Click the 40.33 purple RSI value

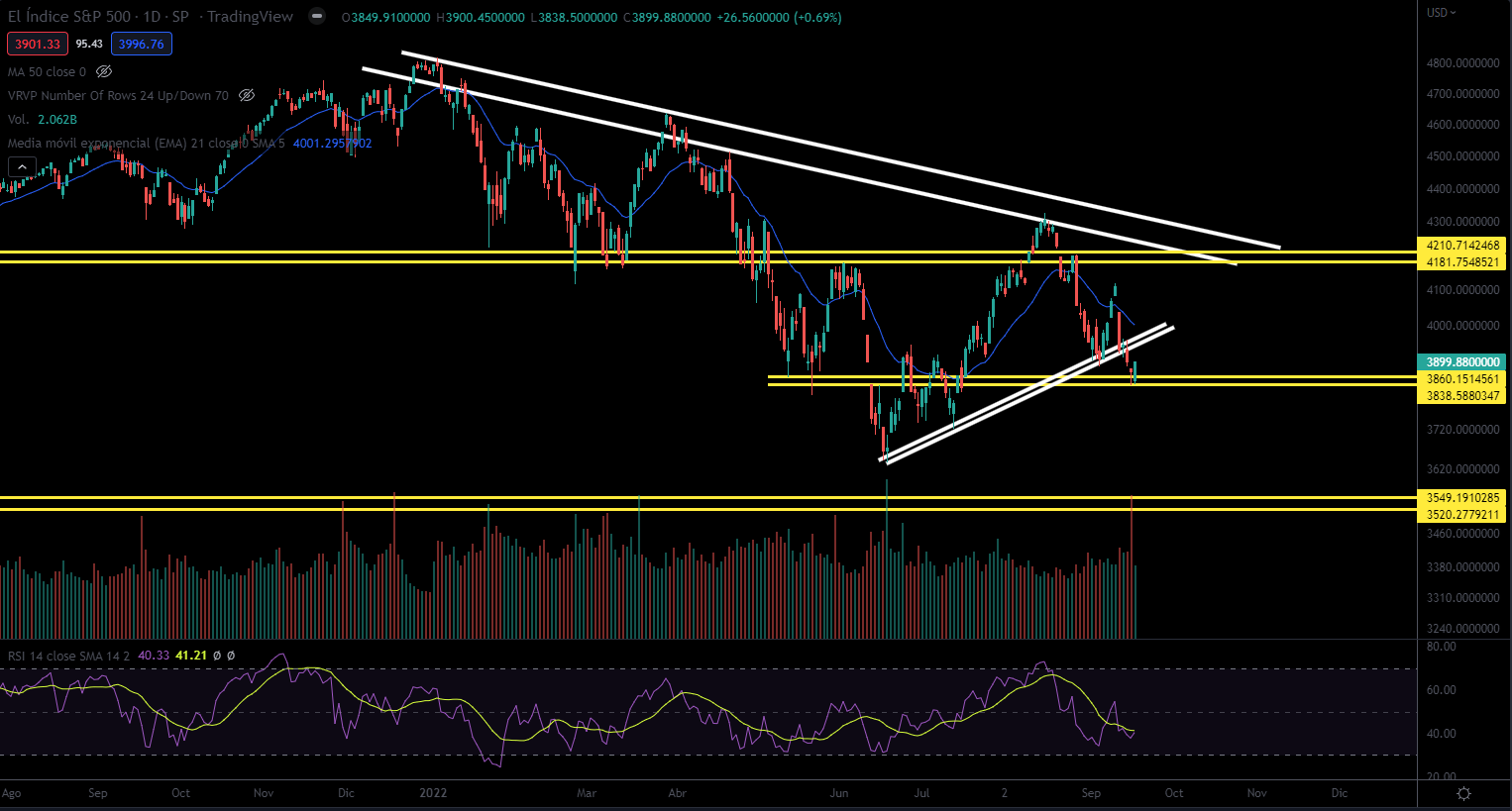coord(154,656)
